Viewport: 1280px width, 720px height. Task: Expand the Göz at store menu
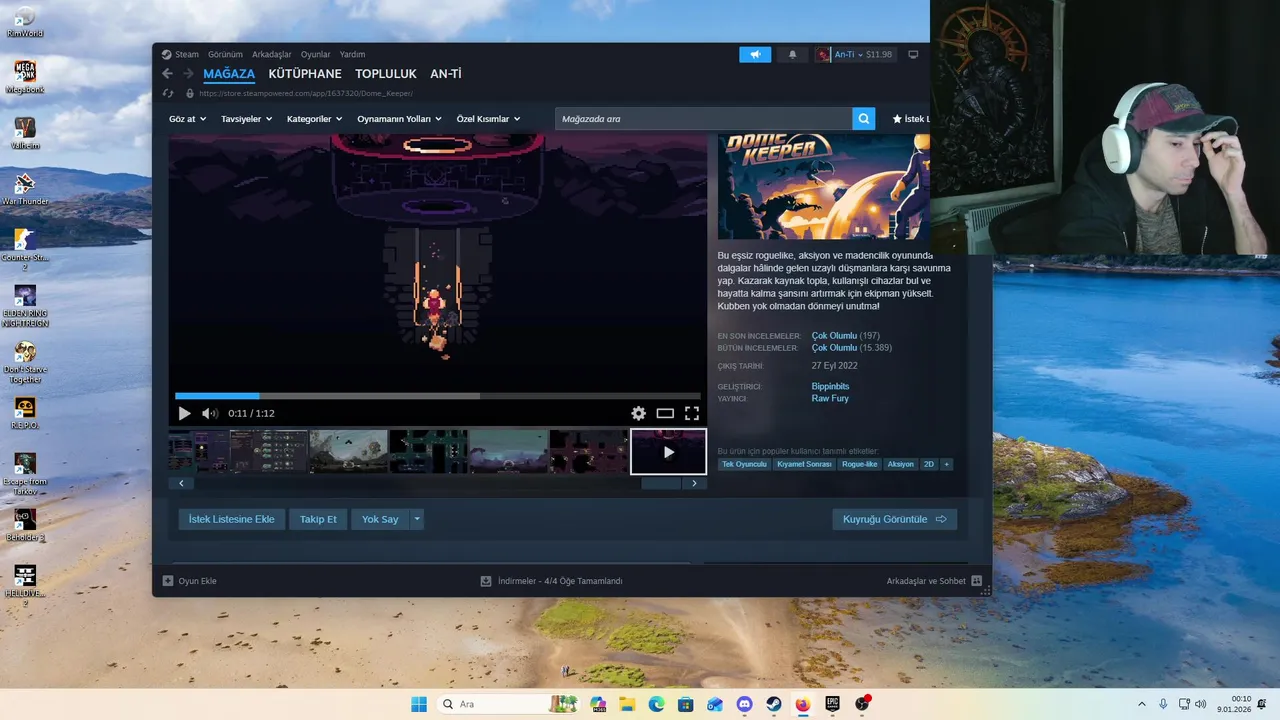(x=187, y=119)
